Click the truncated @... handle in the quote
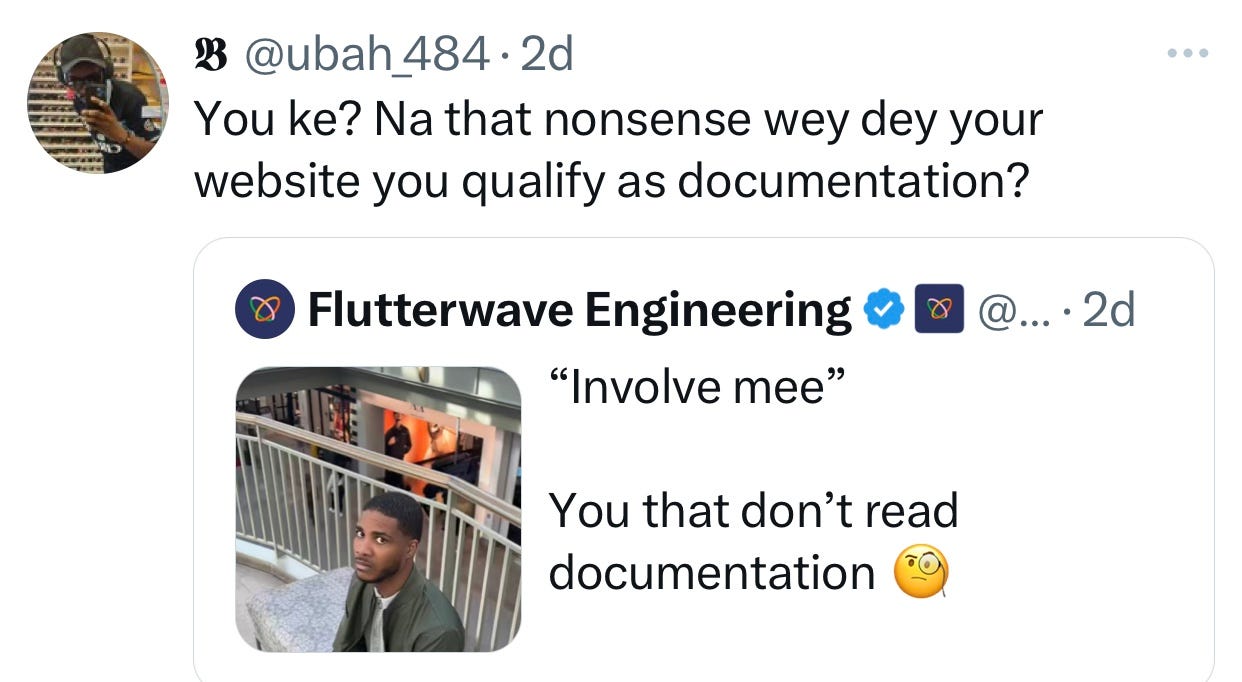The height and width of the screenshot is (682, 1242). [1012, 311]
